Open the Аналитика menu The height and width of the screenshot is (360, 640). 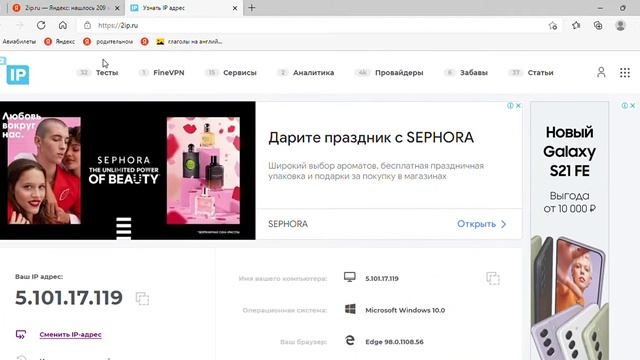point(313,73)
